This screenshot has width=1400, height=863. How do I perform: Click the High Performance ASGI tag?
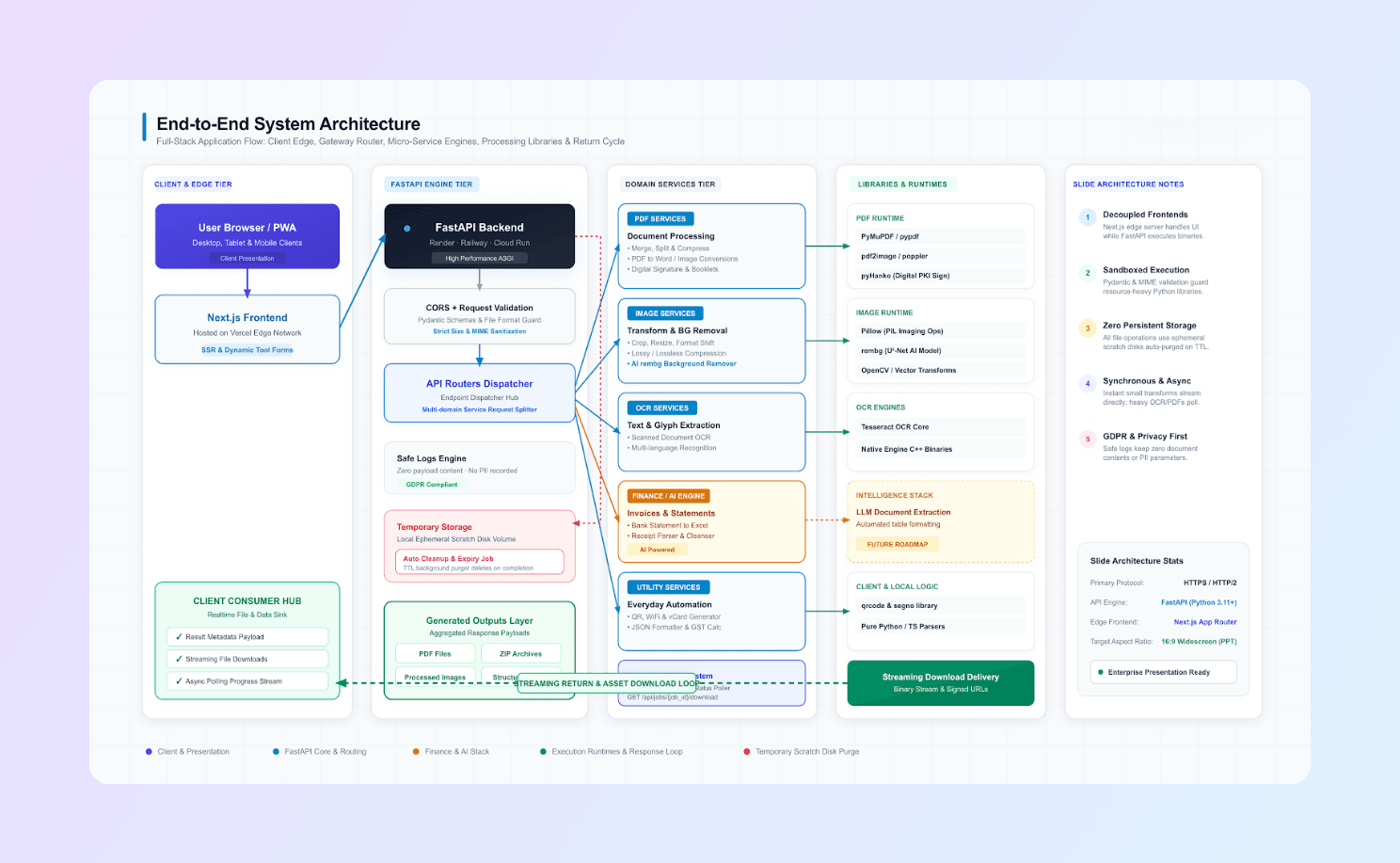(480, 258)
